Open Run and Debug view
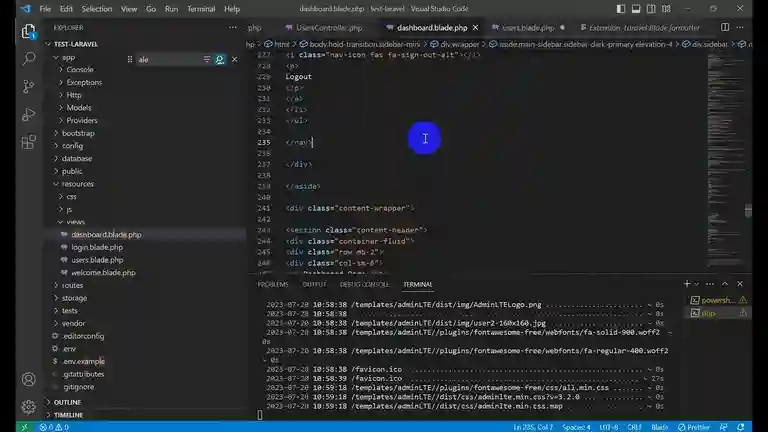 pyautogui.click(x=28, y=114)
